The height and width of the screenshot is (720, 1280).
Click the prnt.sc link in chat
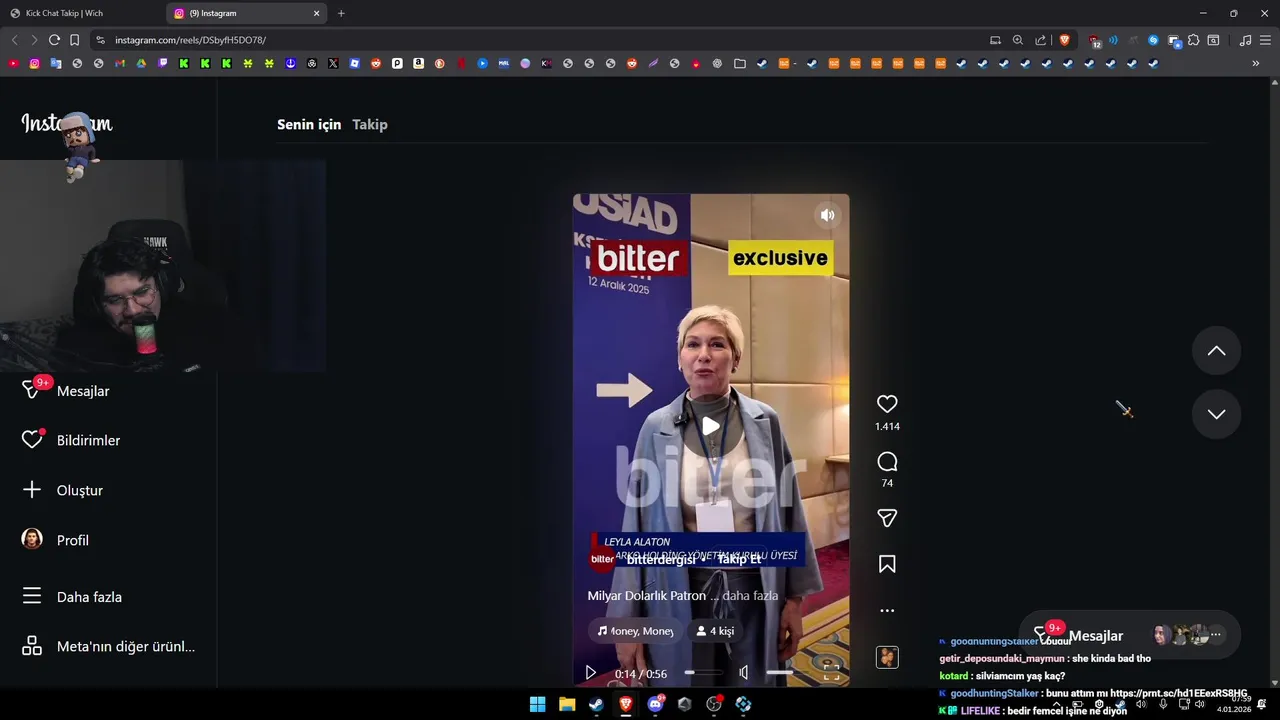pyautogui.click(x=1179, y=693)
